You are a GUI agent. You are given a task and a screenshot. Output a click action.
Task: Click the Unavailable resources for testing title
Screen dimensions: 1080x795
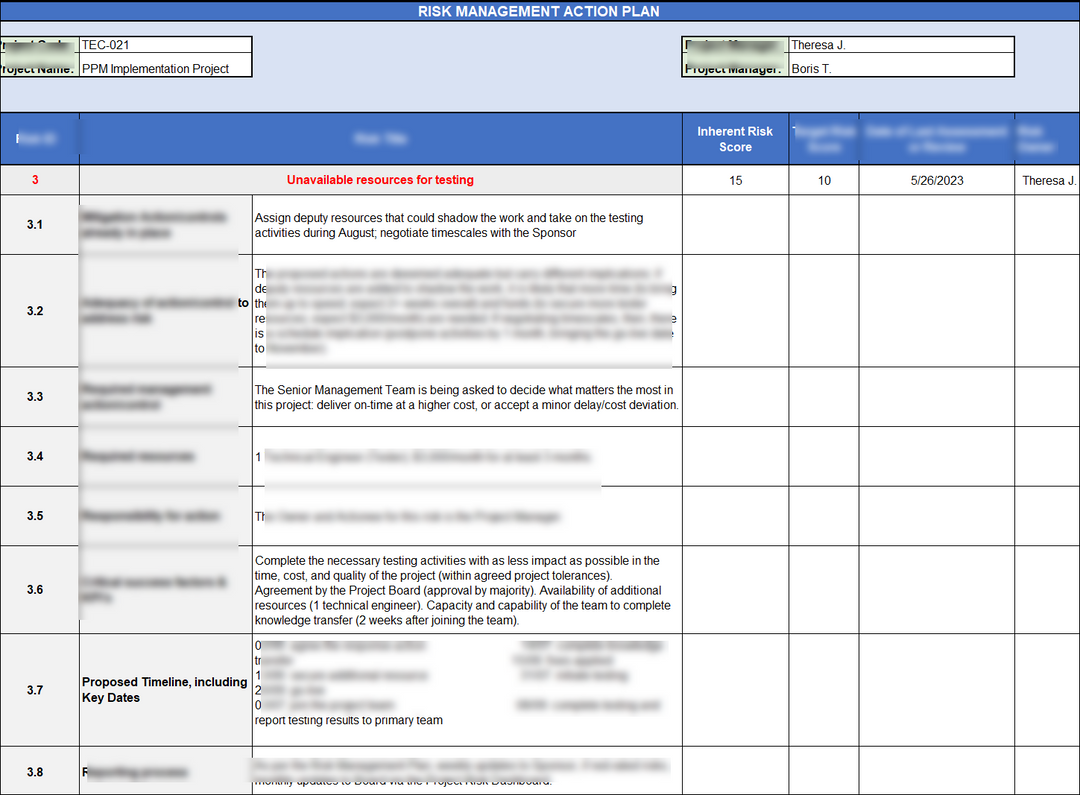pyautogui.click(x=380, y=180)
